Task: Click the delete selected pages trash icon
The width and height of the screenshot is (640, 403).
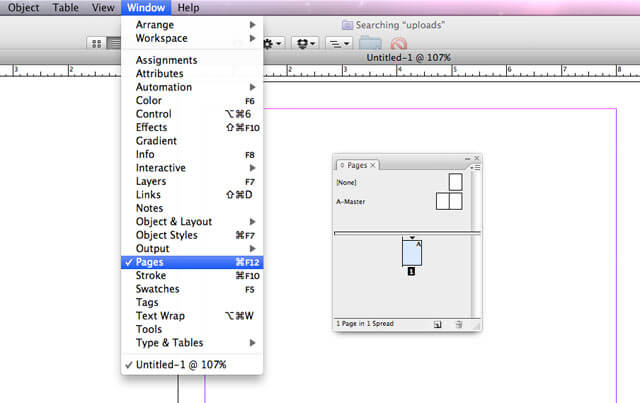Action: [x=459, y=324]
